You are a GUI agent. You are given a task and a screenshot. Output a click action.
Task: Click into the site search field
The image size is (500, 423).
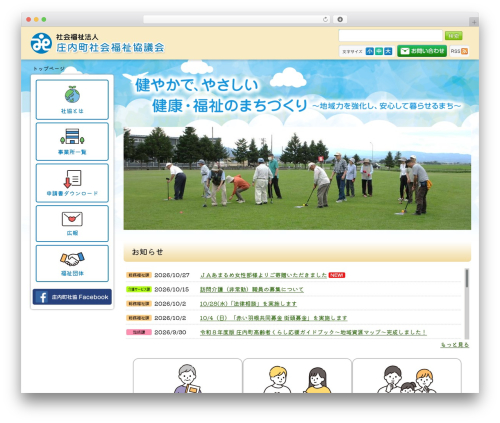(x=390, y=35)
